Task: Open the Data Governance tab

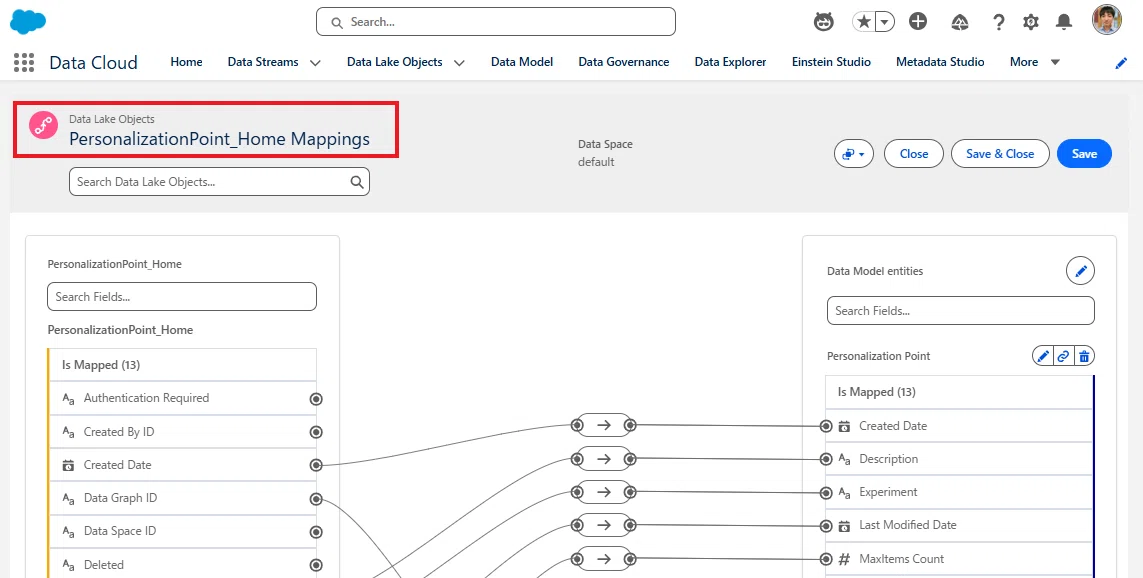Action: click(x=624, y=62)
